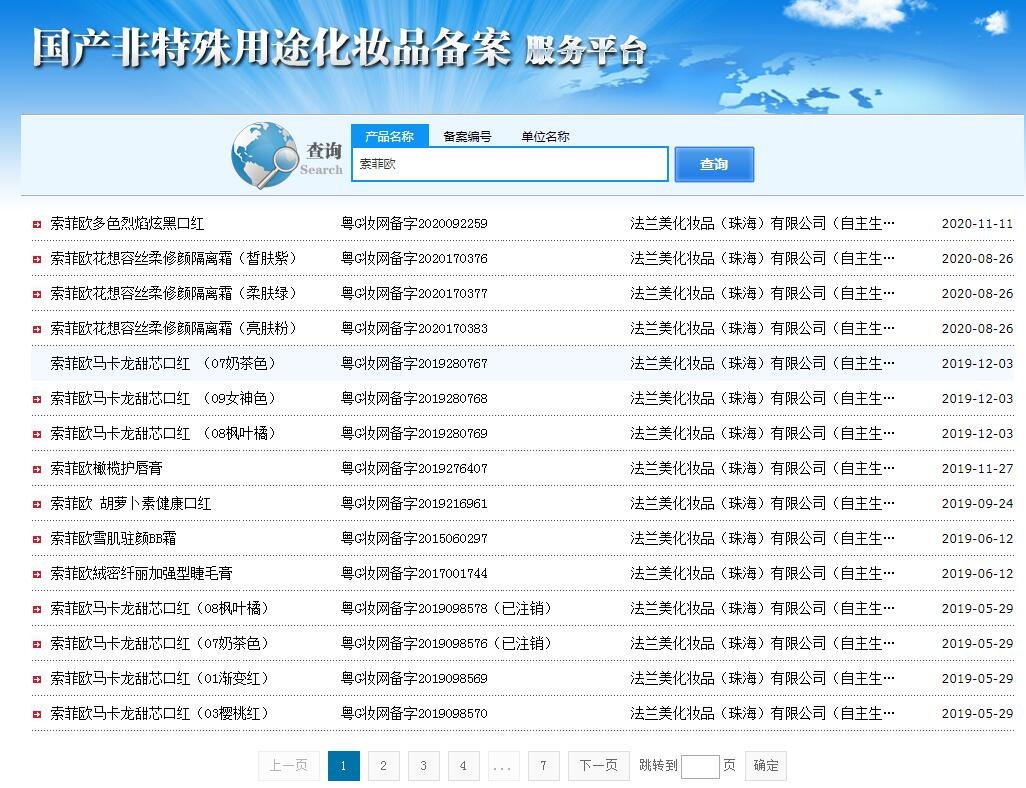The height and width of the screenshot is (788, 1026).
Task: Click record number 粤G妆网备字2019216961
Action: click(414, 503)
